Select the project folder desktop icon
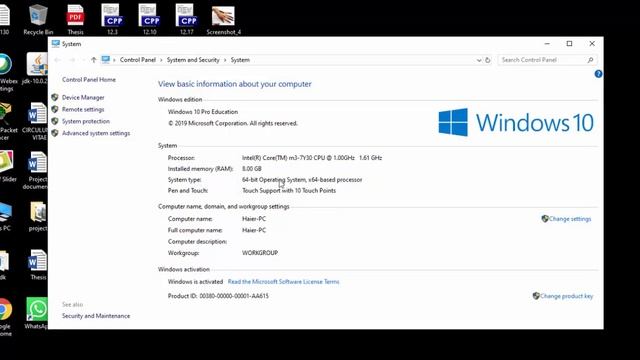The image size is (640, 360). click(x=38, y=216)
